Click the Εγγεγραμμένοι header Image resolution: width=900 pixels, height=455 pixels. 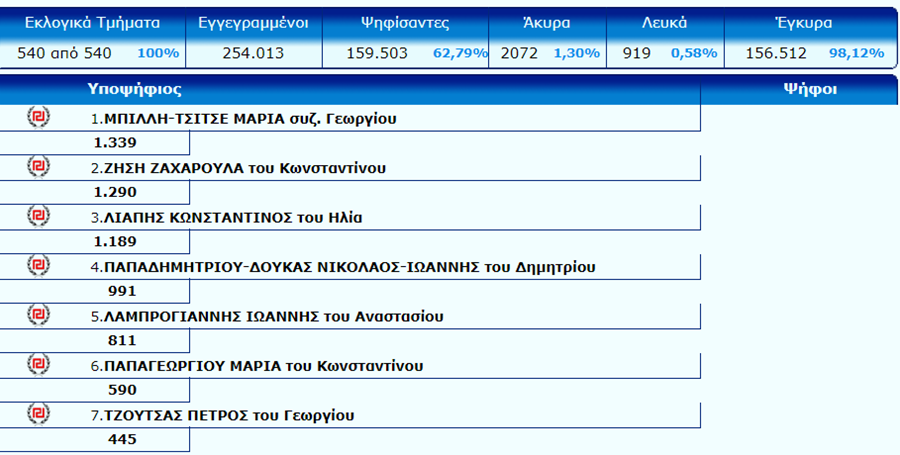[x=253, y=24]
